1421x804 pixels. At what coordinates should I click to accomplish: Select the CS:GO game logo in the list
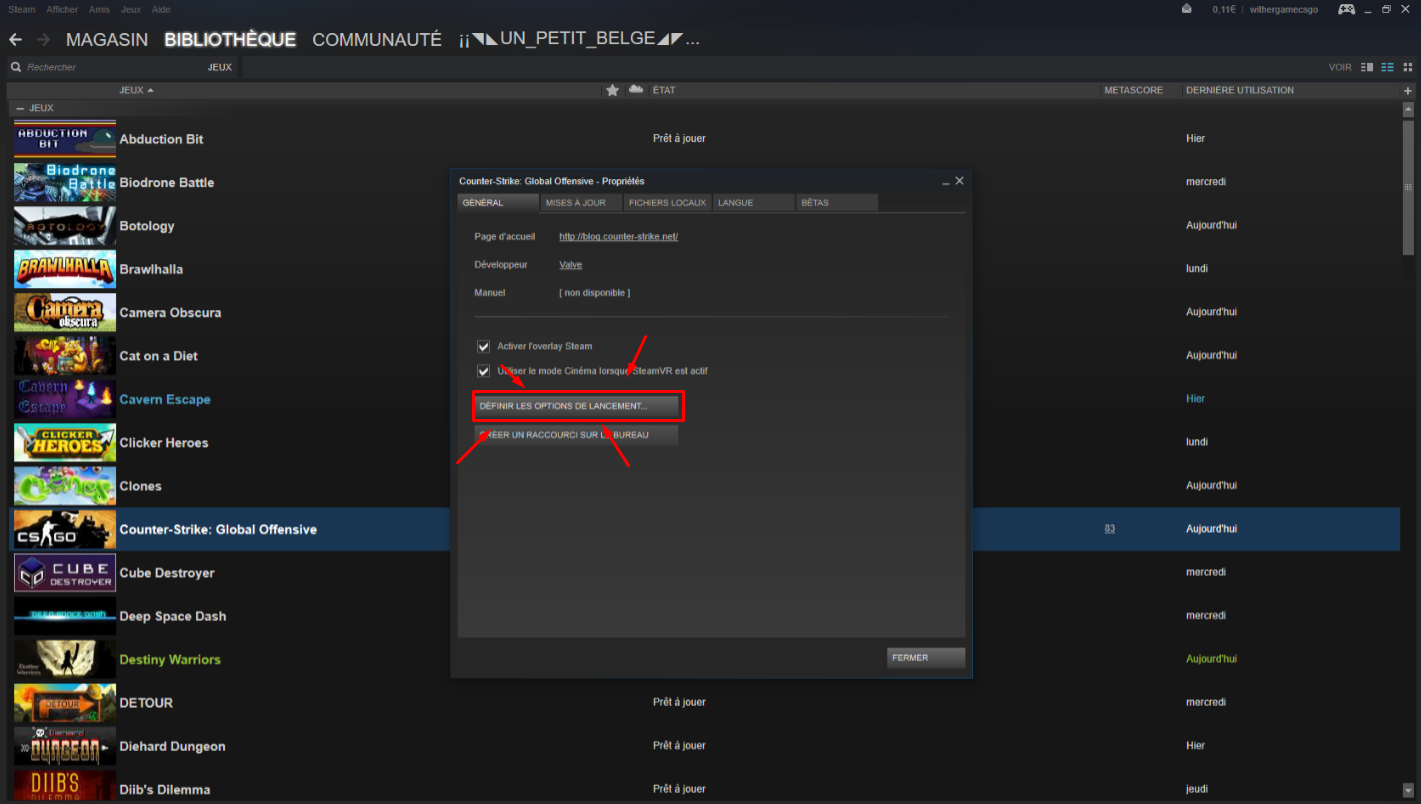pyautogui.click(x=65, y=529)
